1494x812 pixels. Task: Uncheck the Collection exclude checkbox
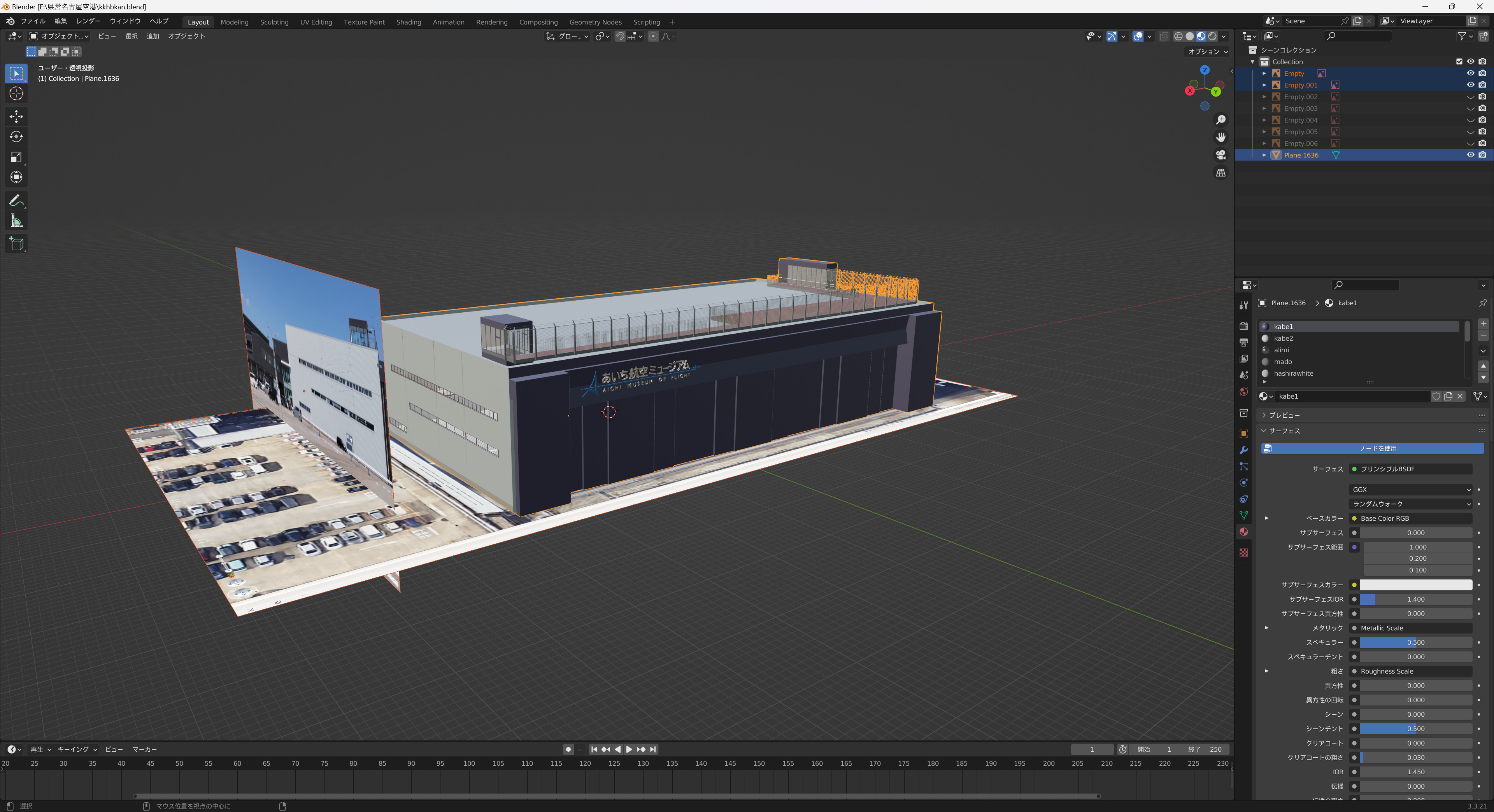(1459, 61)
